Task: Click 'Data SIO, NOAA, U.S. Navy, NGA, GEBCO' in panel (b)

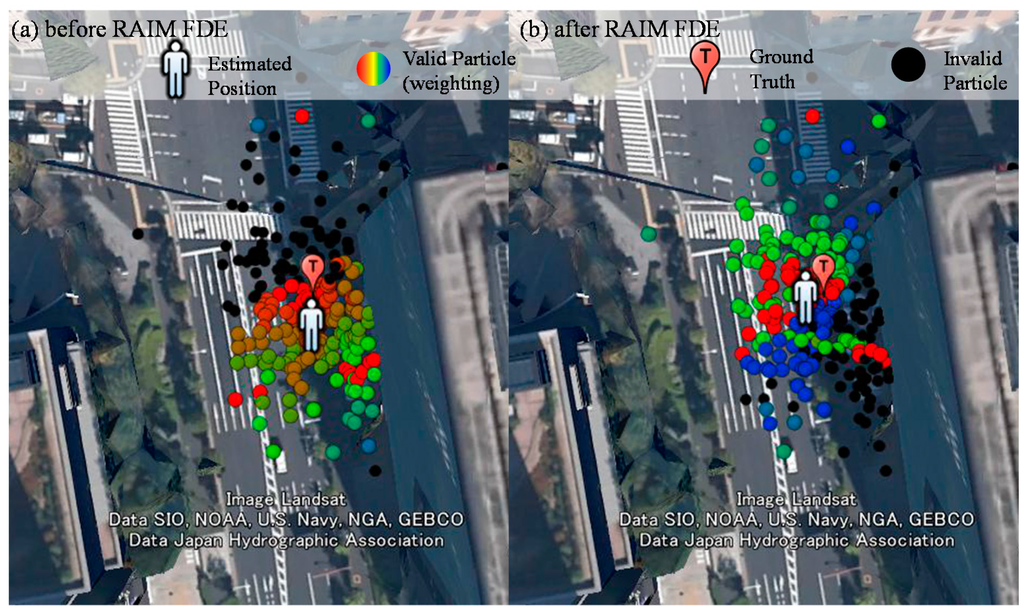Action: [797, 520]
